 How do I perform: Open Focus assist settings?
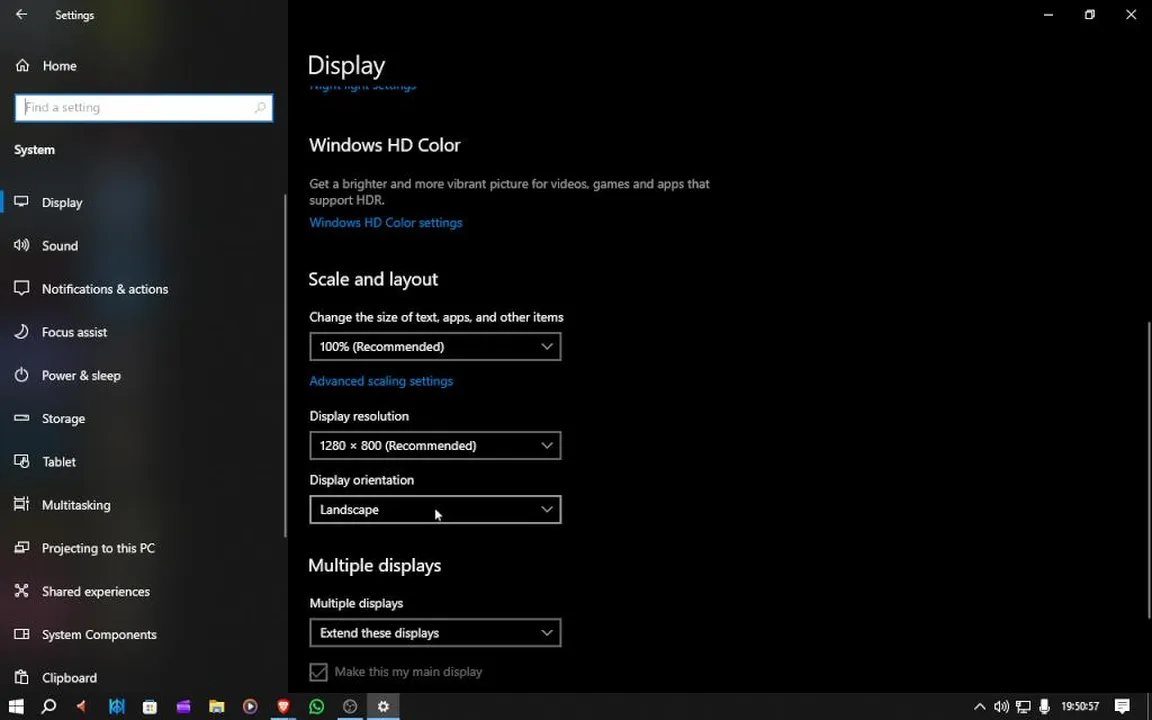143,332
